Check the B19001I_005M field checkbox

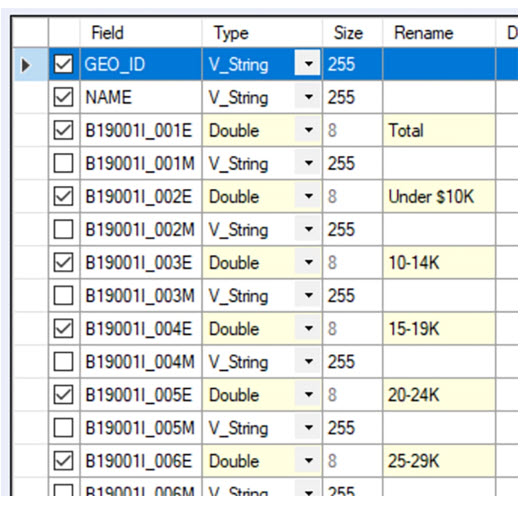click(x=63, y=427)
